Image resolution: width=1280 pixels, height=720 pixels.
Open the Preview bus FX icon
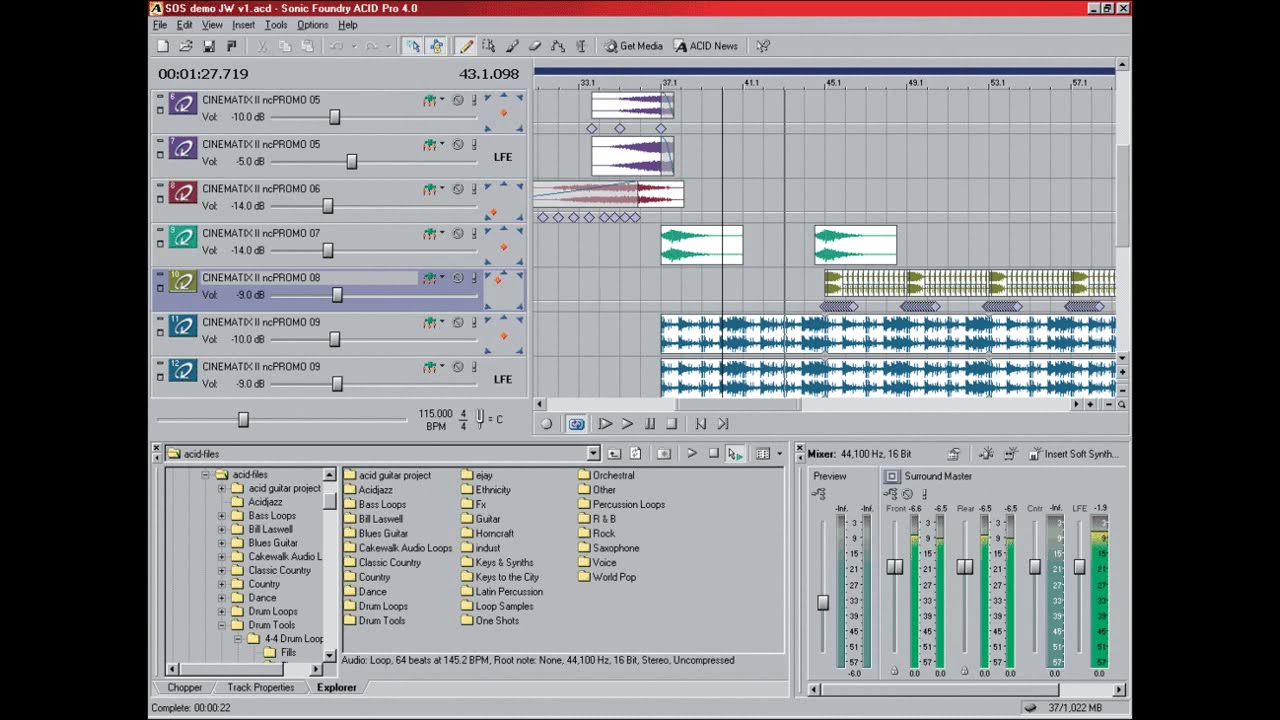(x=819, y=494)
